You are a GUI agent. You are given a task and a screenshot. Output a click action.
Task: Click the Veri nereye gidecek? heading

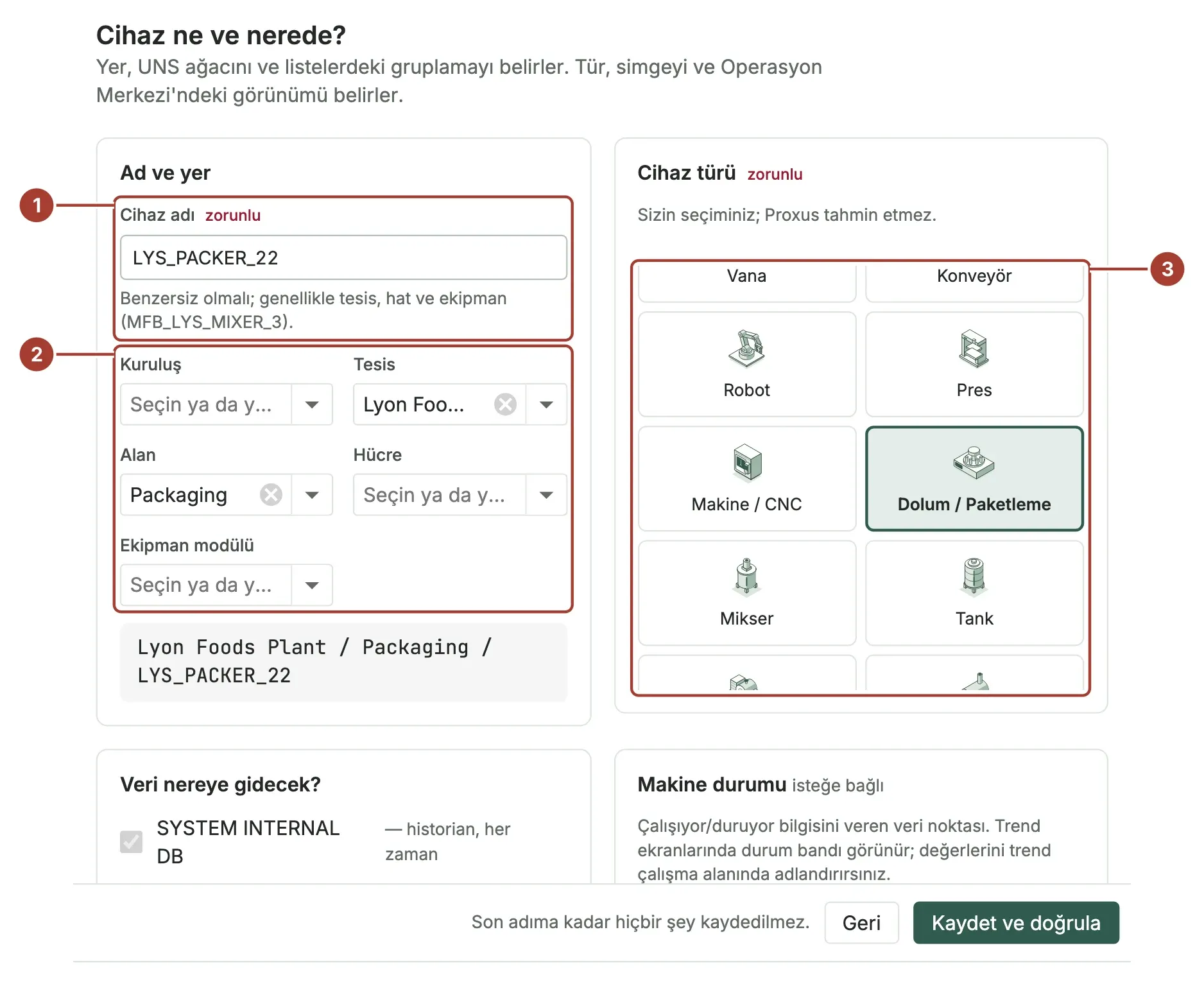coord(220,784)
